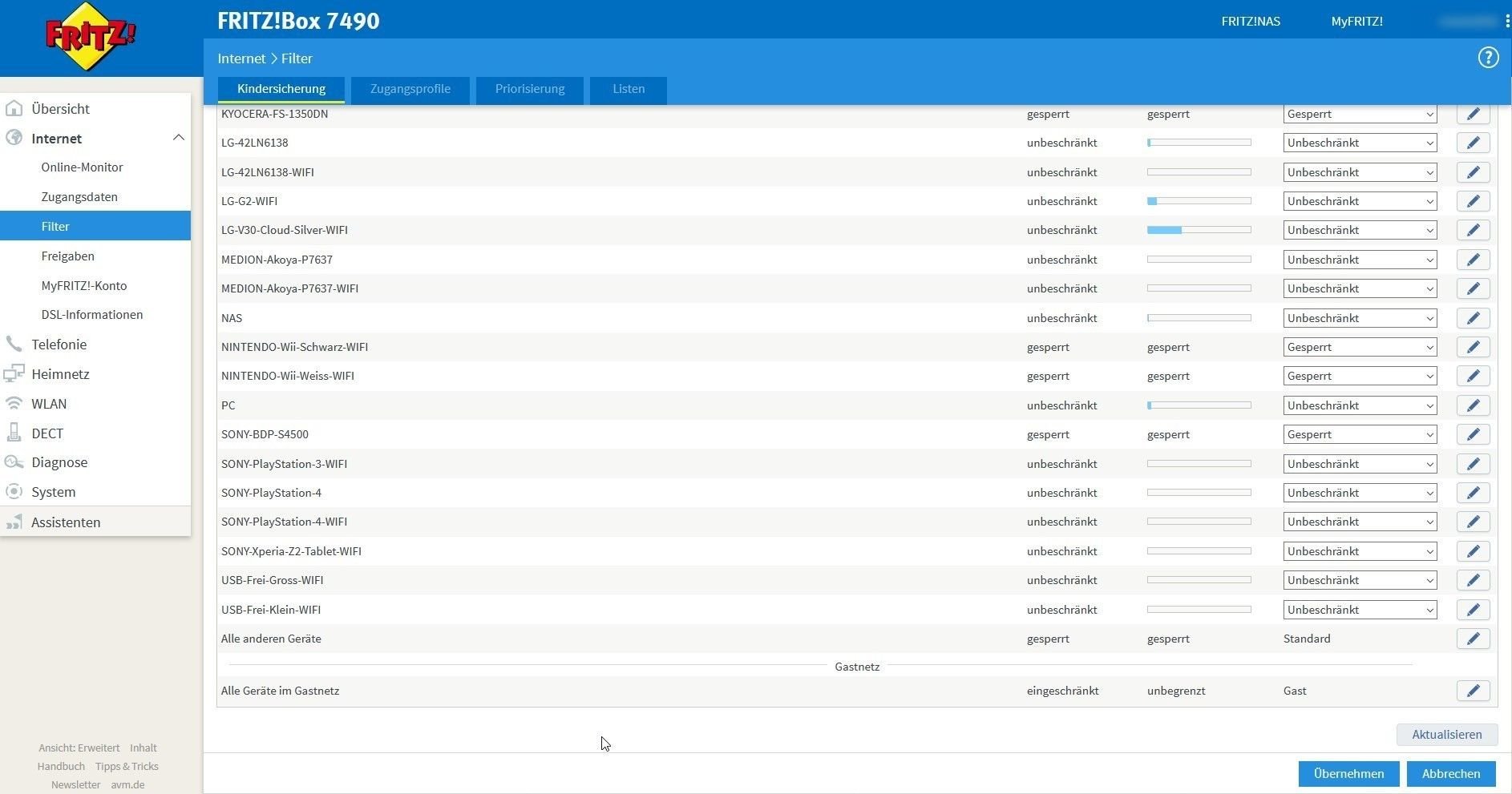Click the Aktualisieren button
Viewport: 1512px width, 794px height.
pyautogui.click(x=1447, y=735)
